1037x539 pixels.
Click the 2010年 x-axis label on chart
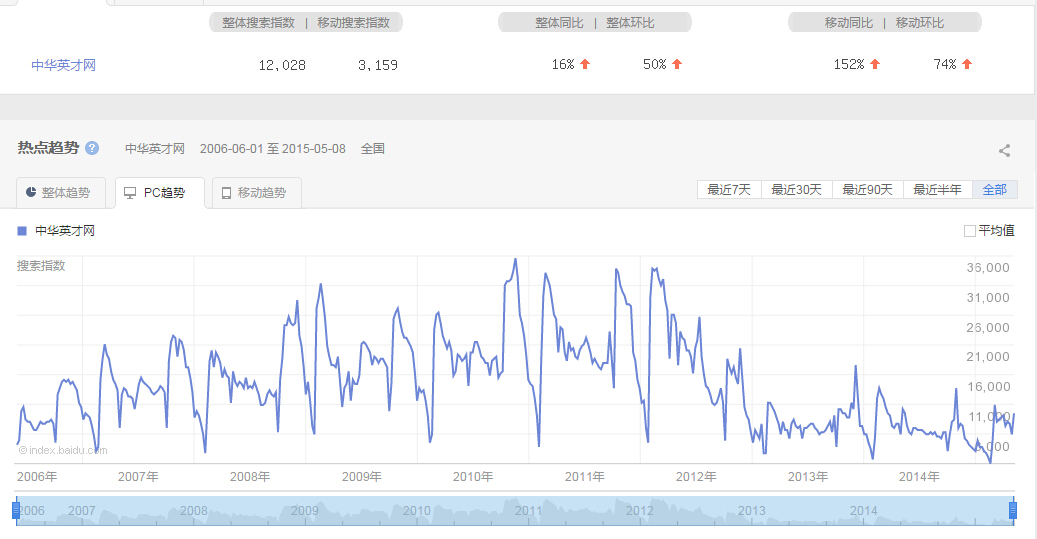point(472,476)
